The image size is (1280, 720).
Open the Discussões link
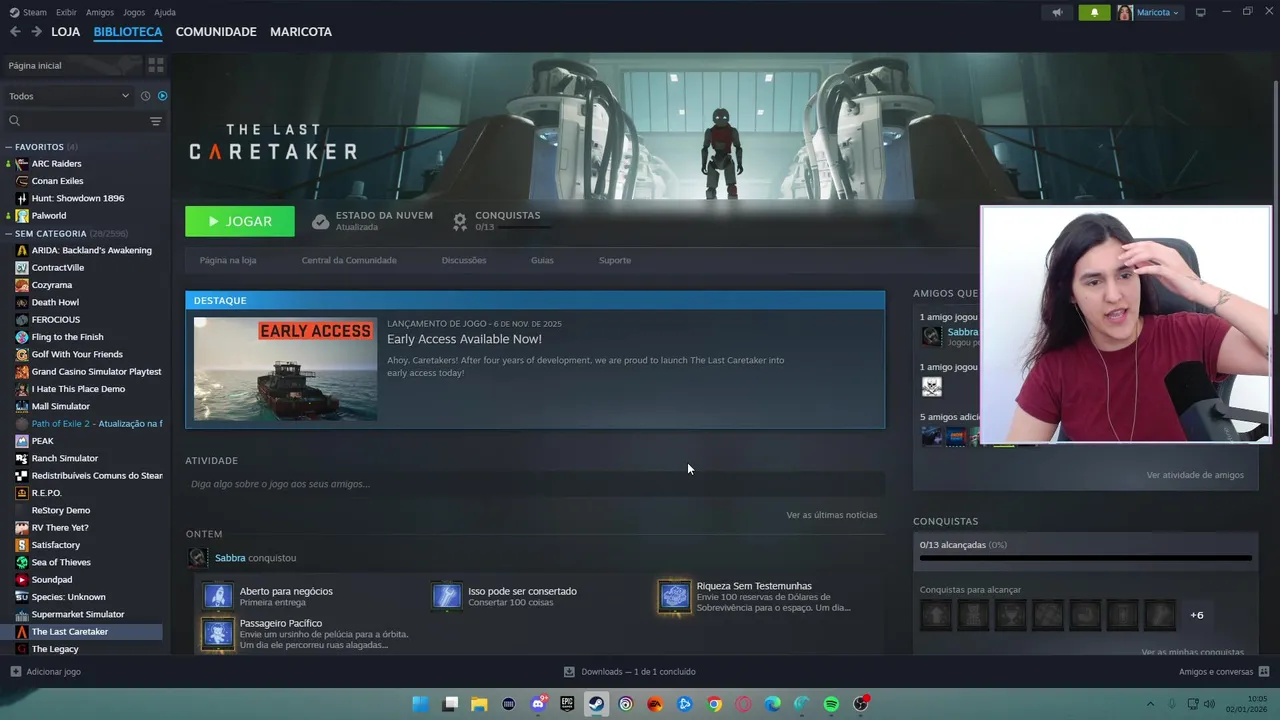464,260
